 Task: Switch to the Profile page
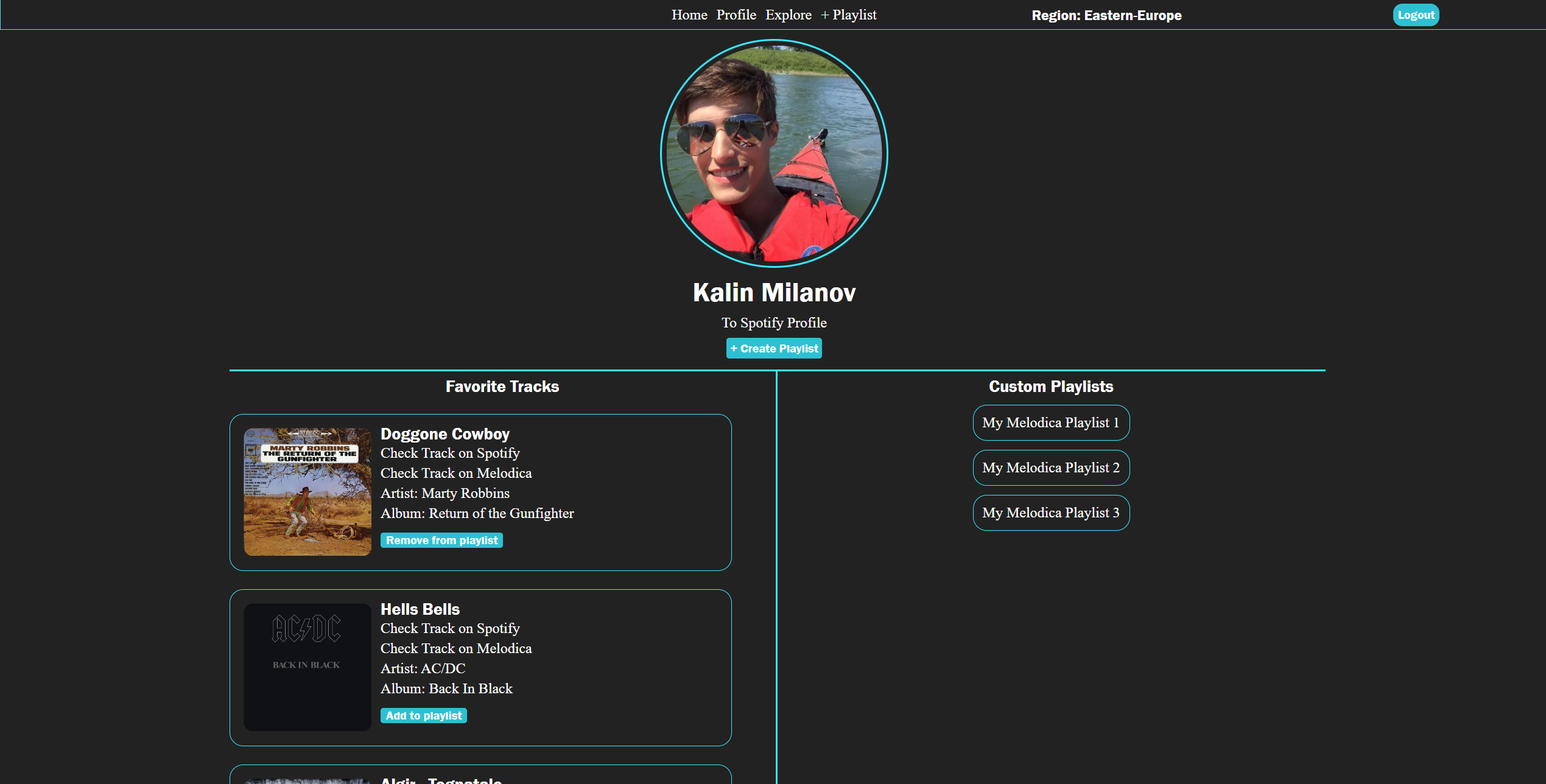tap(736, 15)
